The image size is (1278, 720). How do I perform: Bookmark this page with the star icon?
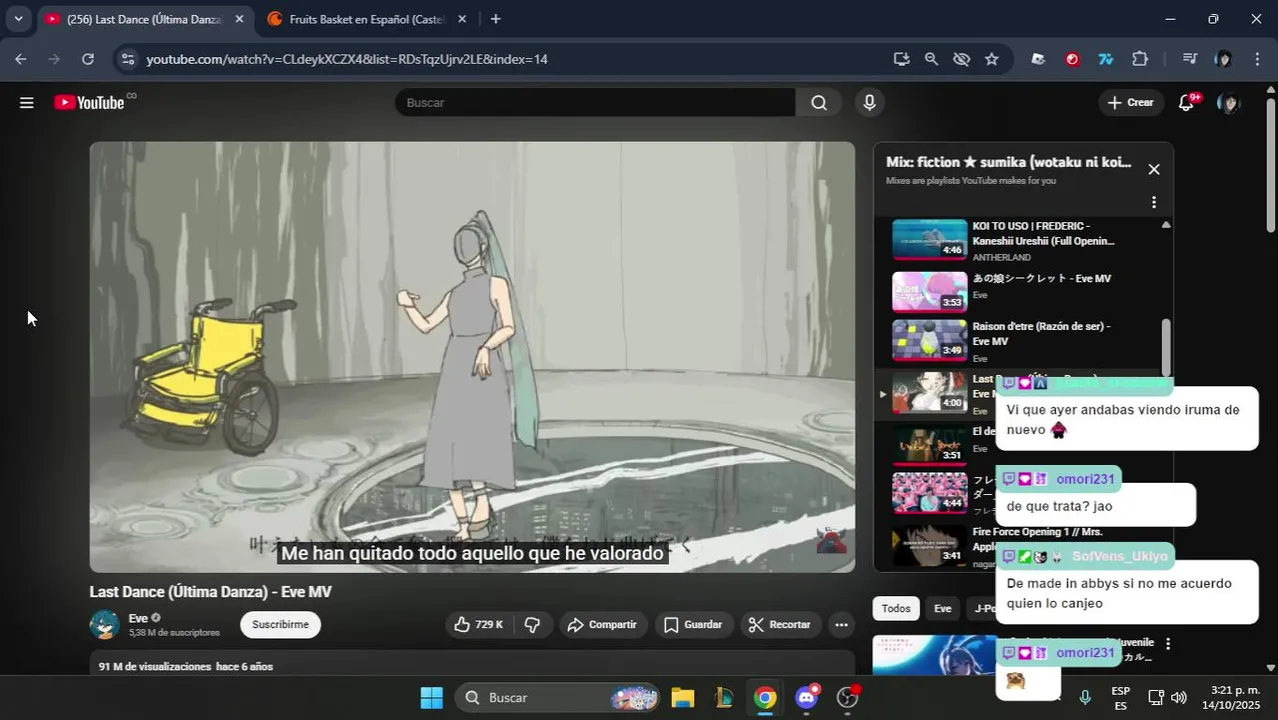[x=991, y=59]
